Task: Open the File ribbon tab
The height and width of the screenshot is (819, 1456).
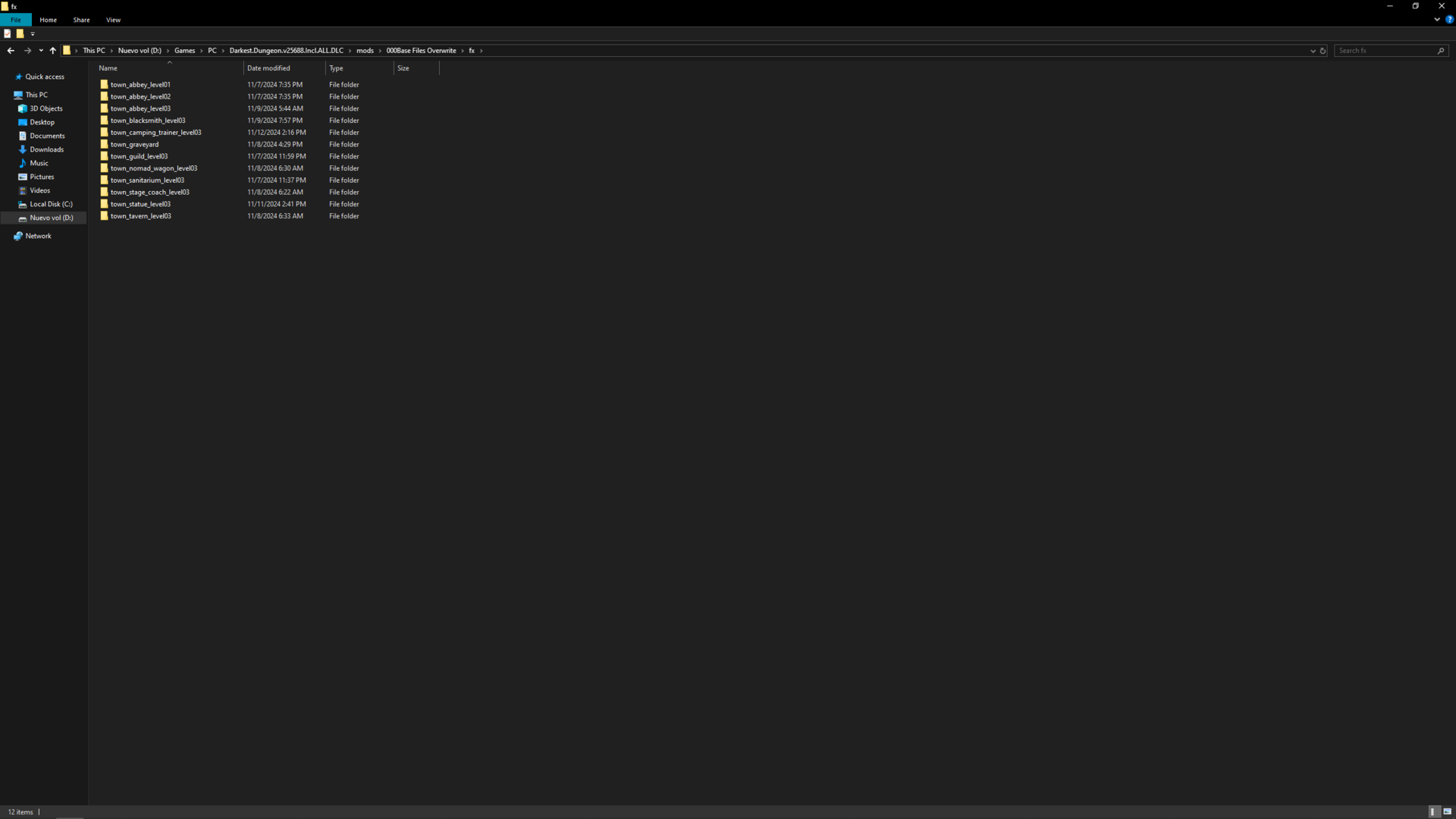Action: 16,20
